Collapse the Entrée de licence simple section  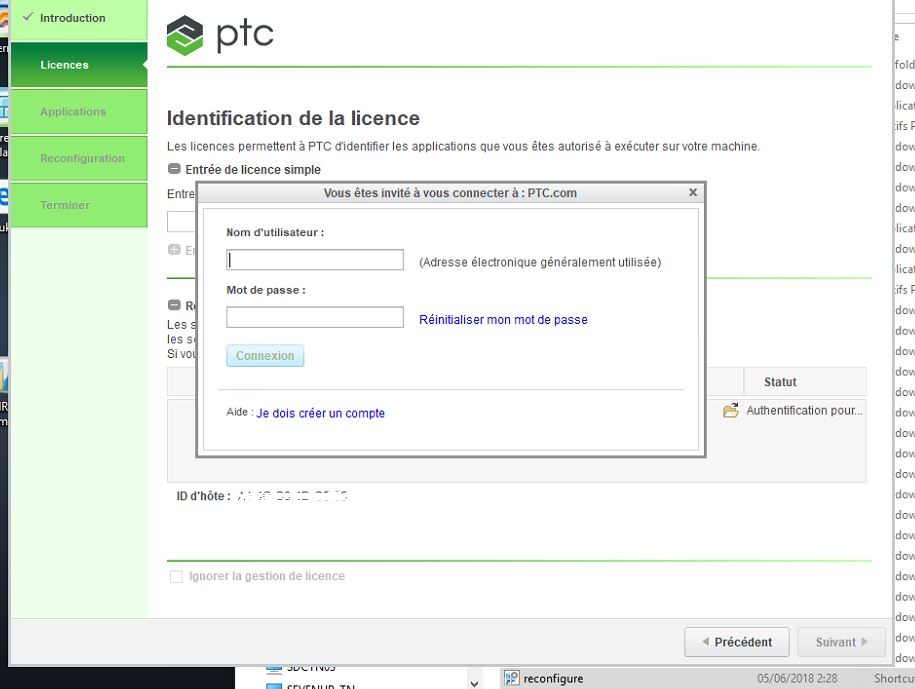[x=177, y=170]
